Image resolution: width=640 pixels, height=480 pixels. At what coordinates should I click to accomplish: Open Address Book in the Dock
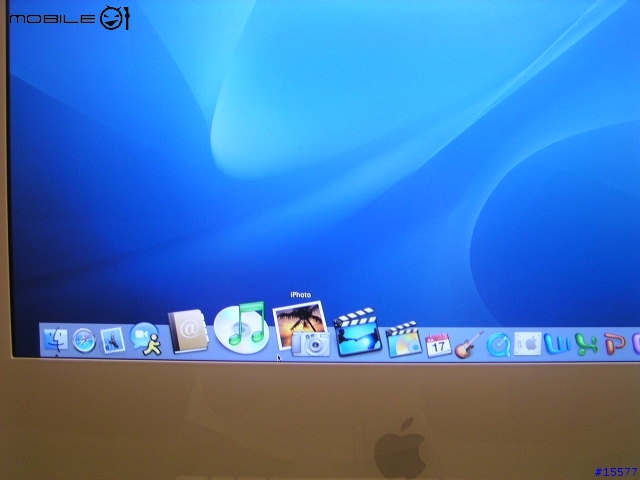click(188, 331)
